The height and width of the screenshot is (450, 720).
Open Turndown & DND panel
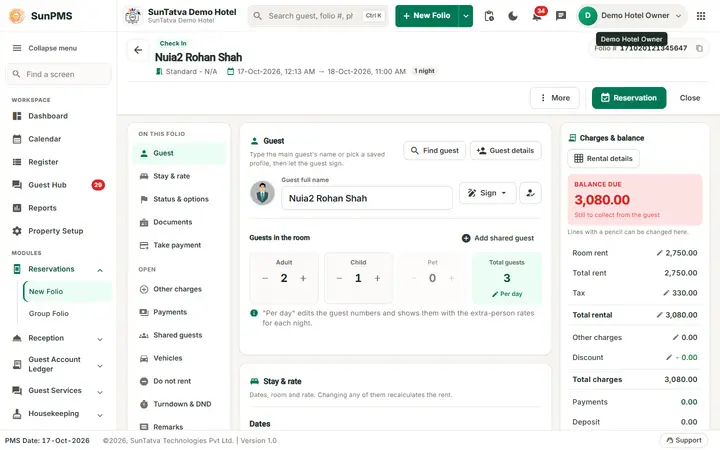click(x=180, y=404)
